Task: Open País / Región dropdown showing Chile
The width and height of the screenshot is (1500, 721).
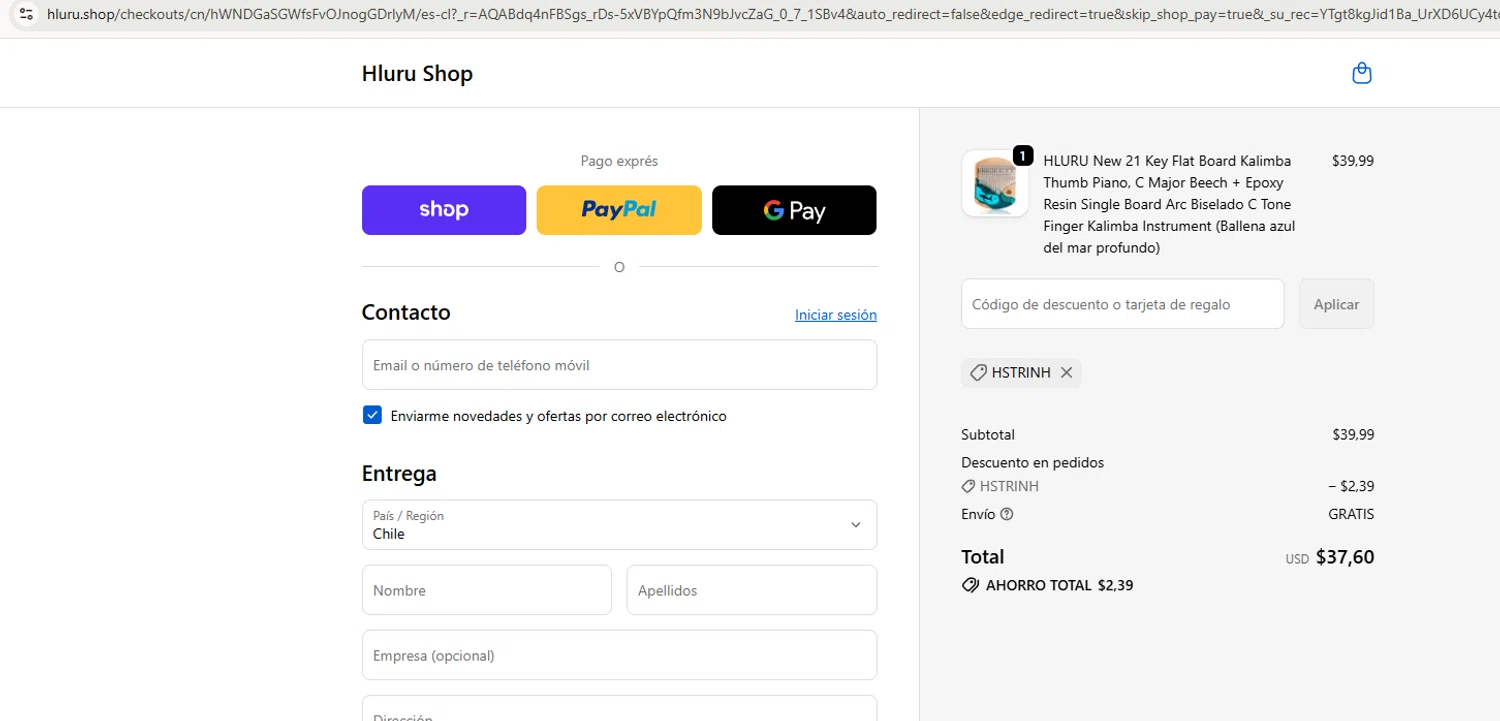Action: (x=619, y=525)
